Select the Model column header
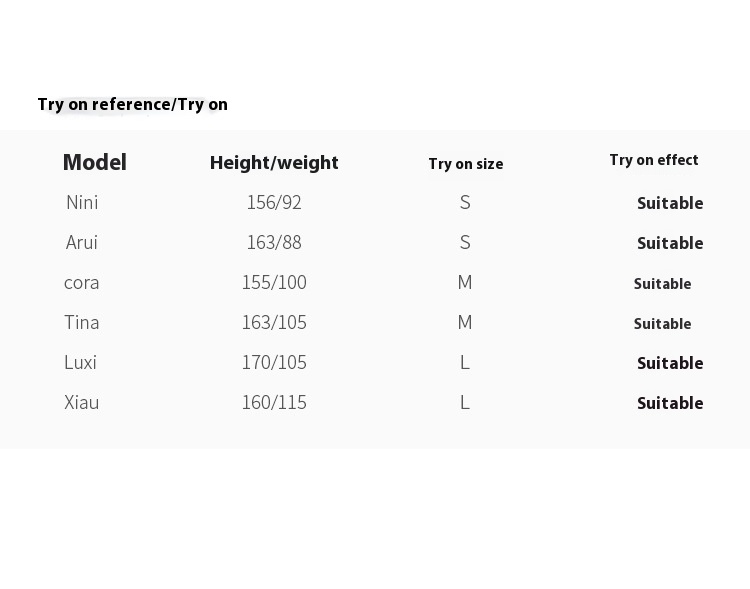The width and height of the screenshot is (750, 589). [95, 162]
